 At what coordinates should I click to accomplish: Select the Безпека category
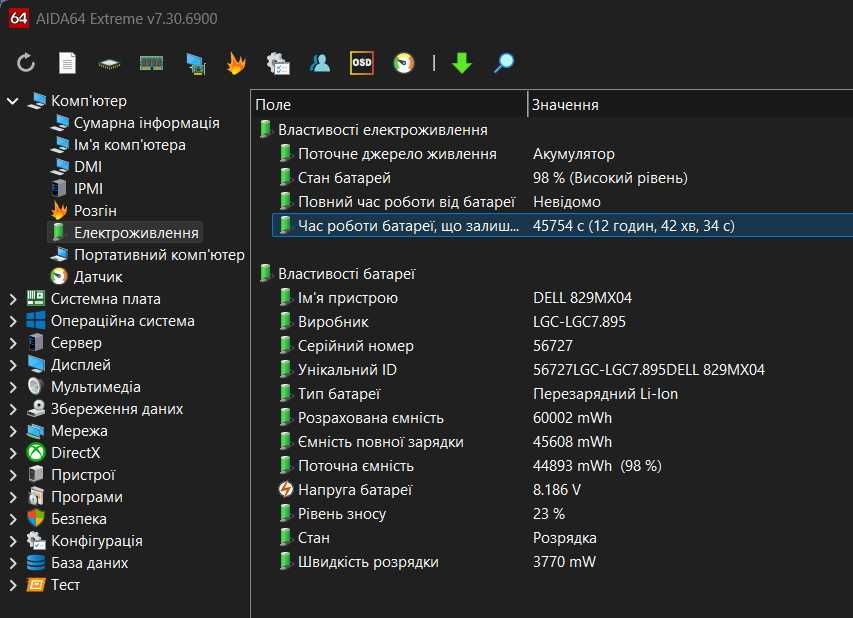78,518
